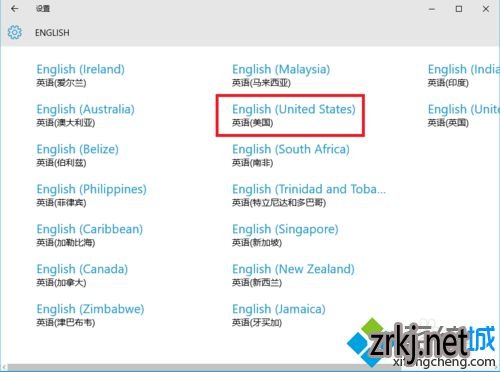Select English (Ireland) language
Viewport: 500px width, 372px height.
pos(80,75)
